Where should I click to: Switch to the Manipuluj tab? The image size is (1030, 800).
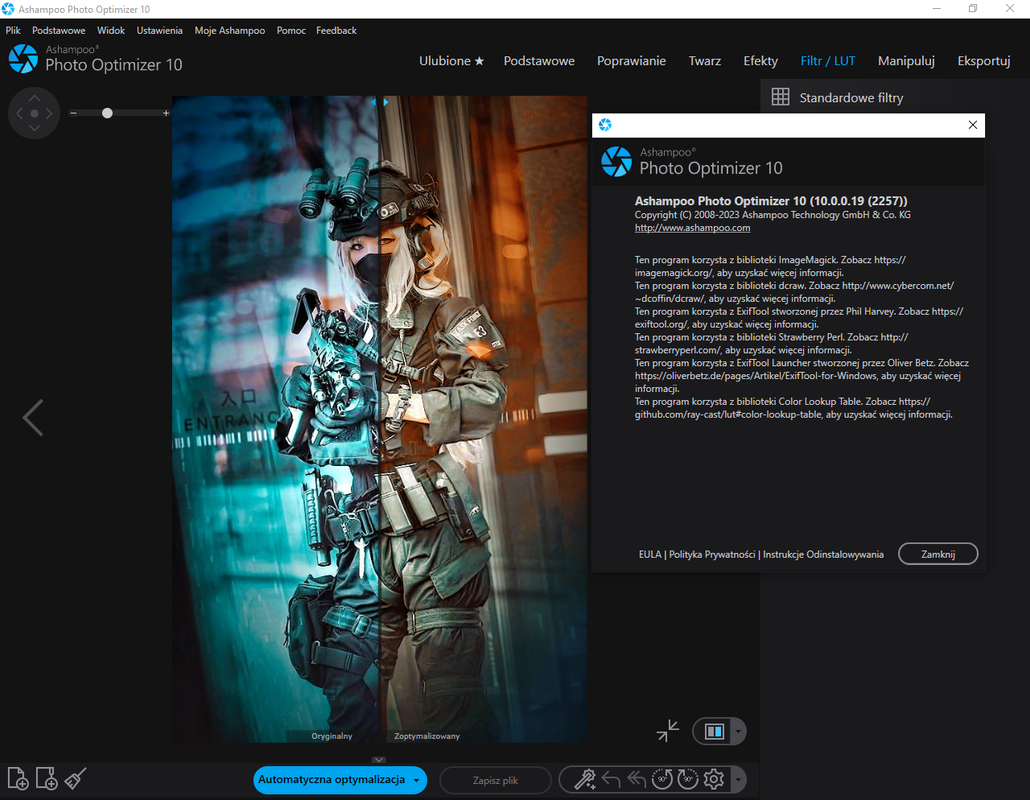coord(907,60)
